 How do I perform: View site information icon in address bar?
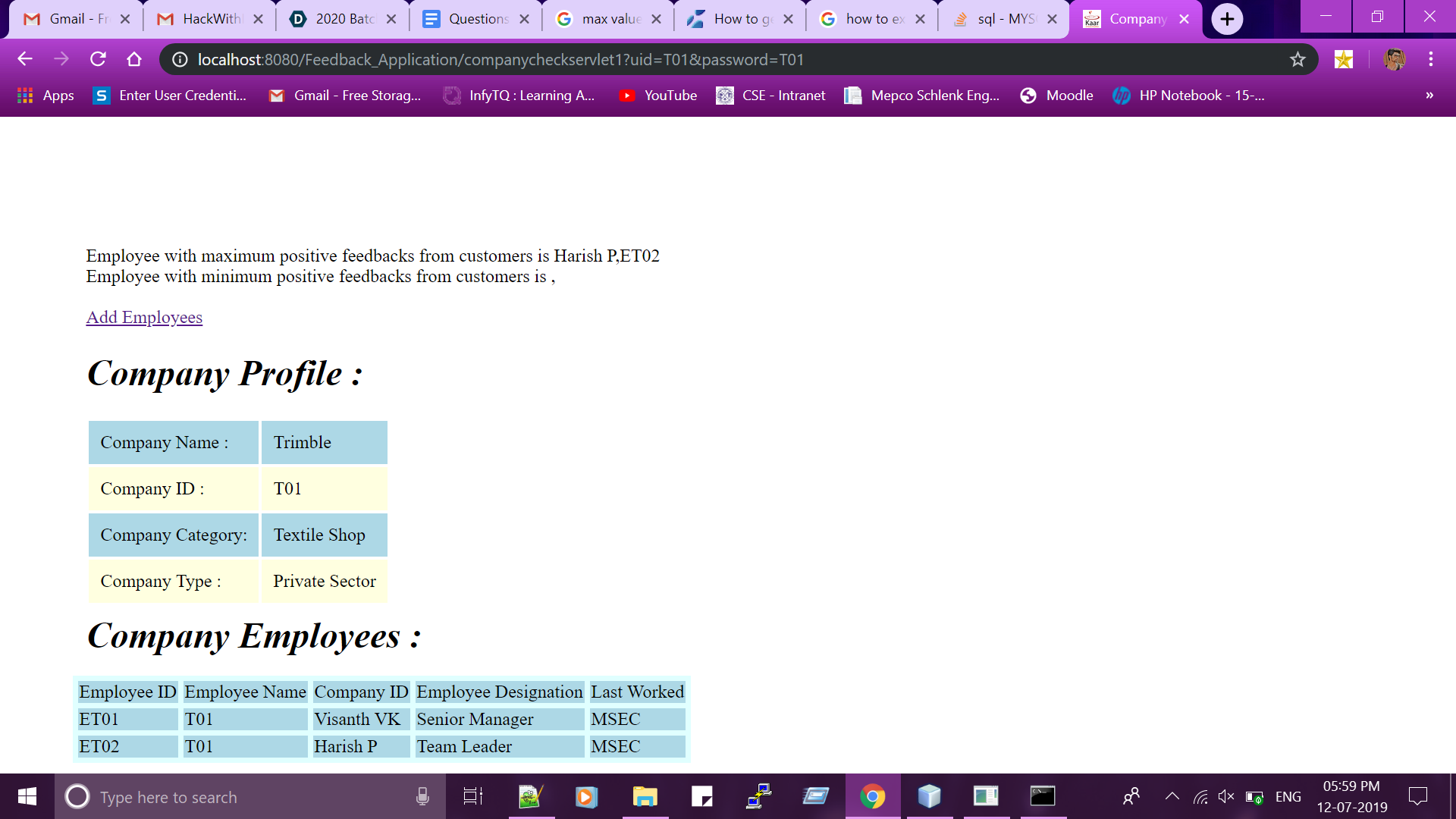click(180, 59)
